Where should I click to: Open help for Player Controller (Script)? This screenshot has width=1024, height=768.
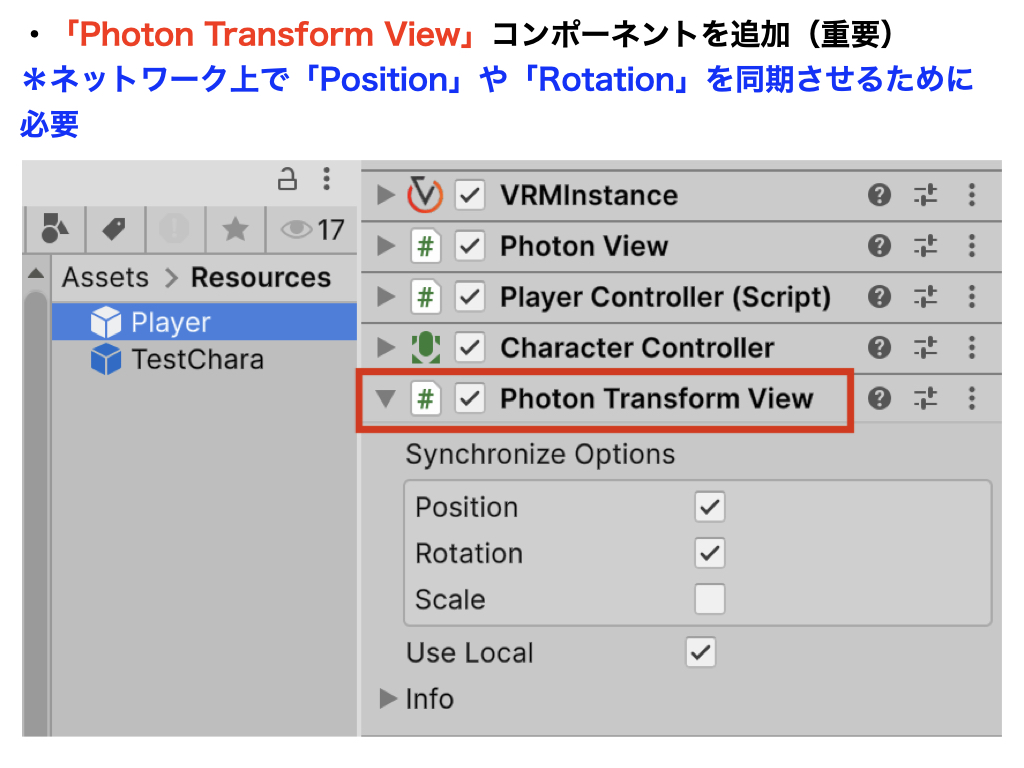pyautogui.click(x=879, y=296)
